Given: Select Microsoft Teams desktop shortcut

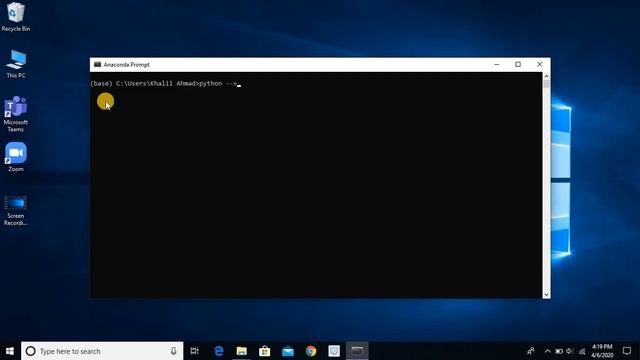Looking at the screenshot, I should [16, 114].
